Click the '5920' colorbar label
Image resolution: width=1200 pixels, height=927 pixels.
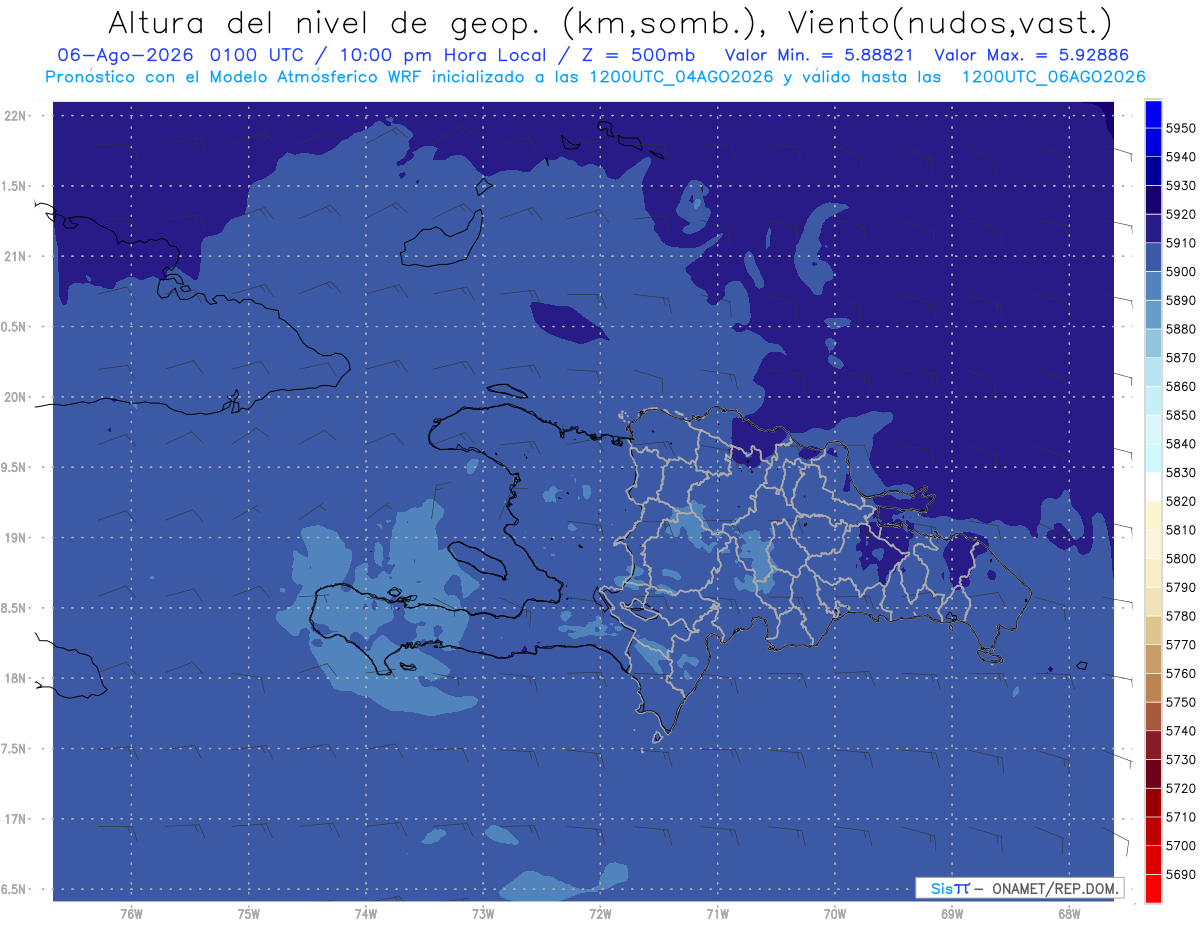pos(1180,214)
